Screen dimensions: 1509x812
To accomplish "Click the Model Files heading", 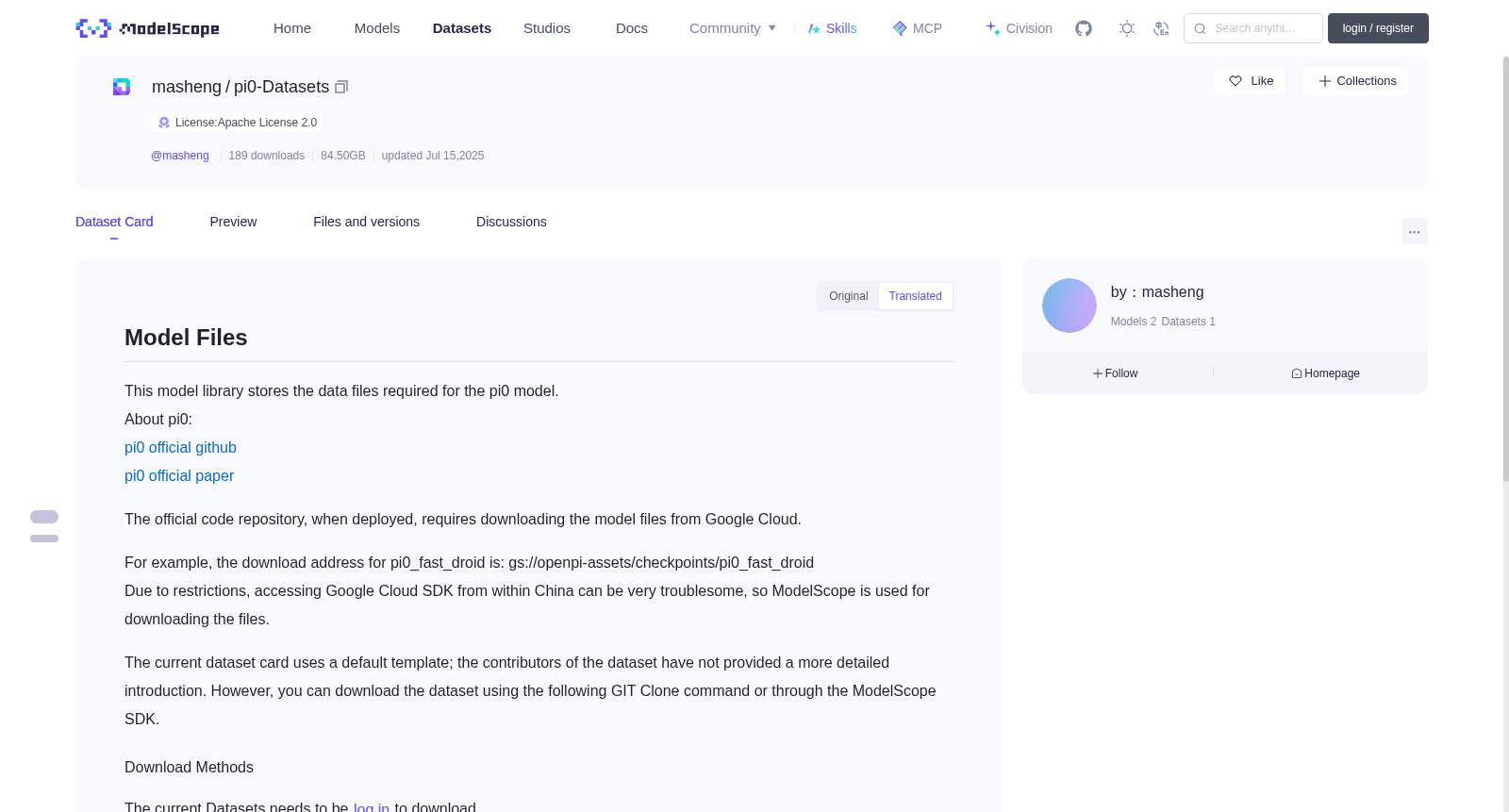I will click(x=186, y=338).
